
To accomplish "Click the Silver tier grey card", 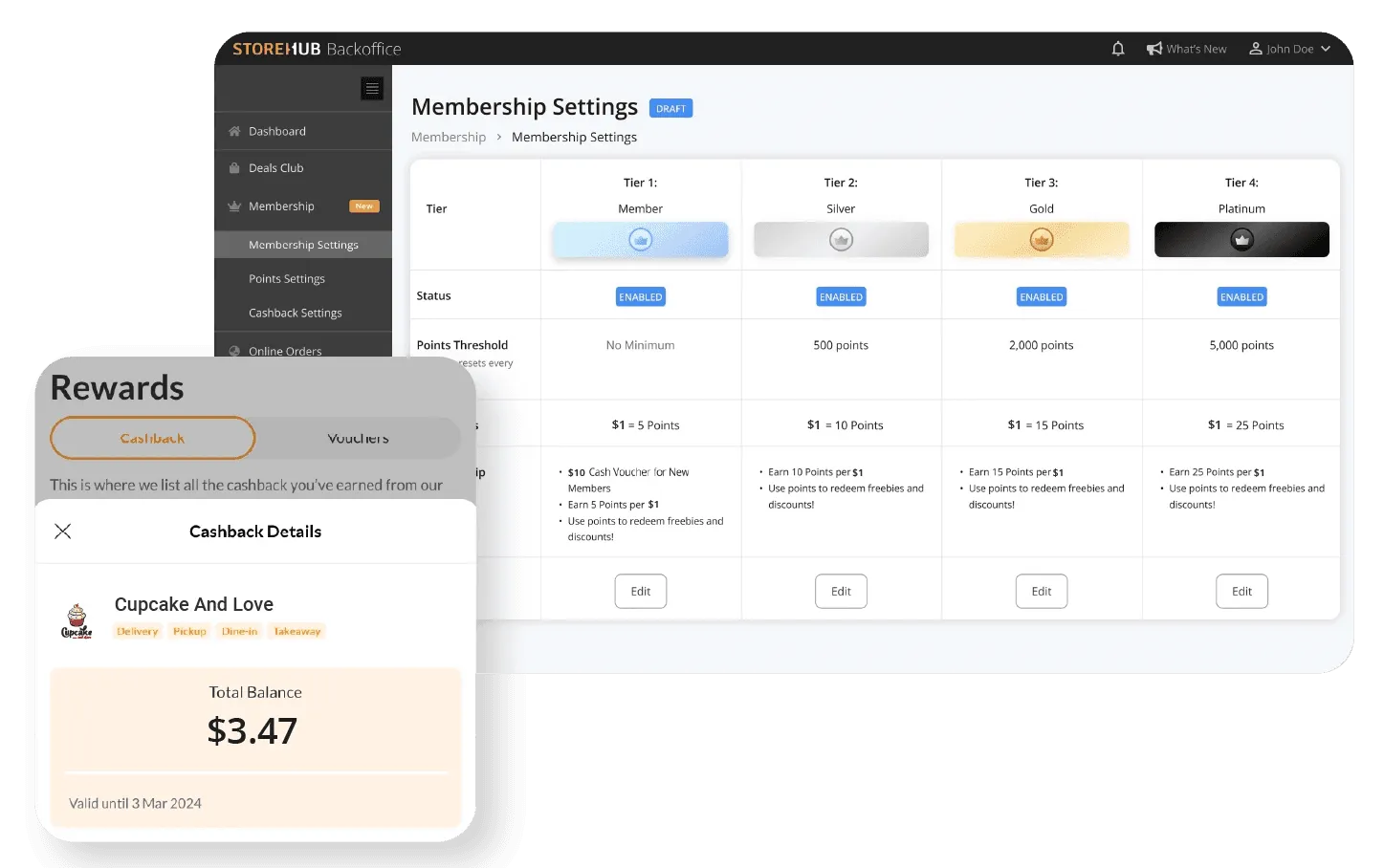I will [x=841, y=240].
